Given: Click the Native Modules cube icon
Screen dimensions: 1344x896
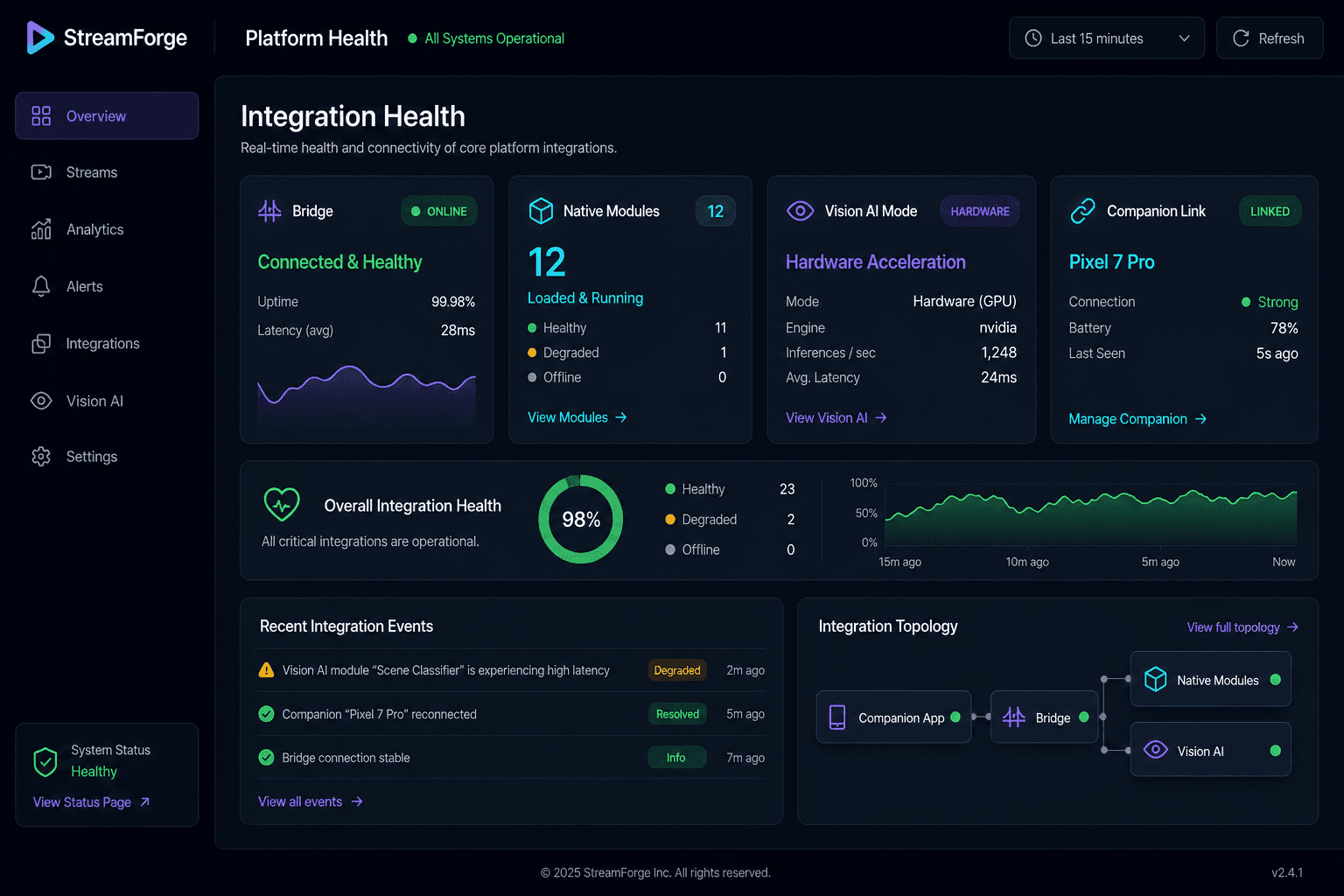Looking at the screenshot, I should coord(542,211).
